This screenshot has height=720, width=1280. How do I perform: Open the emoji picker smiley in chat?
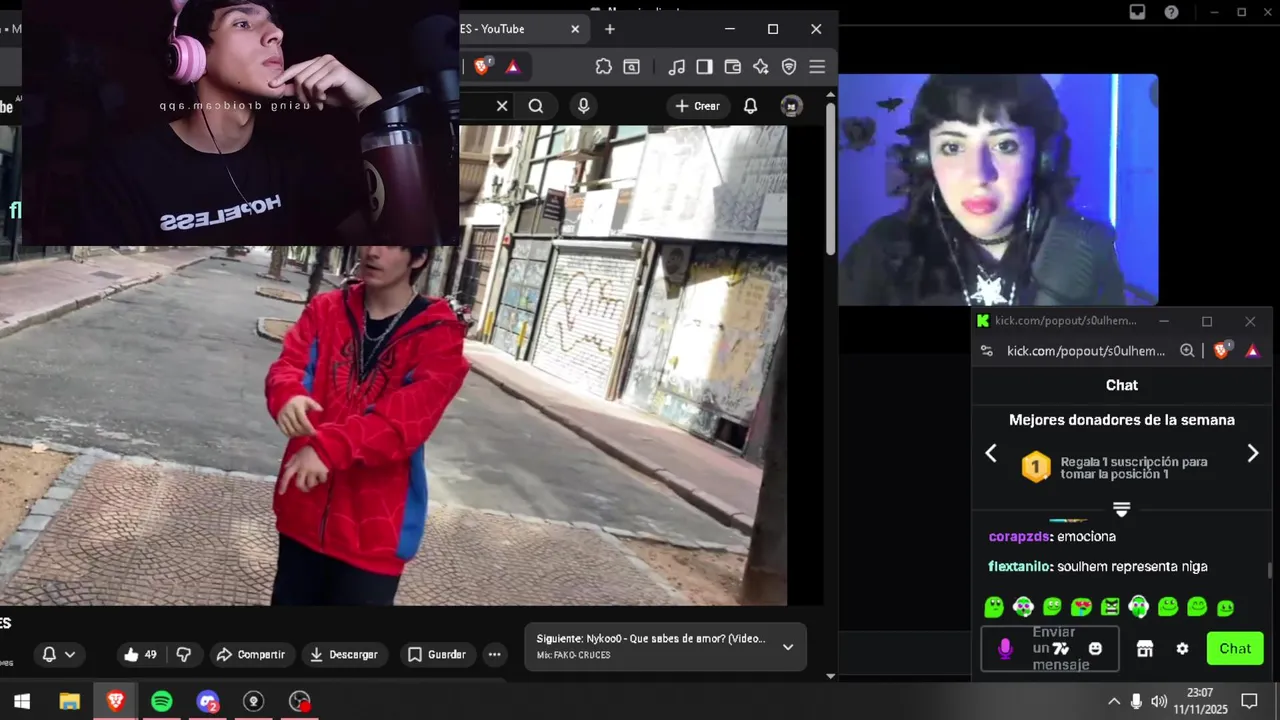pos(1095,649)
